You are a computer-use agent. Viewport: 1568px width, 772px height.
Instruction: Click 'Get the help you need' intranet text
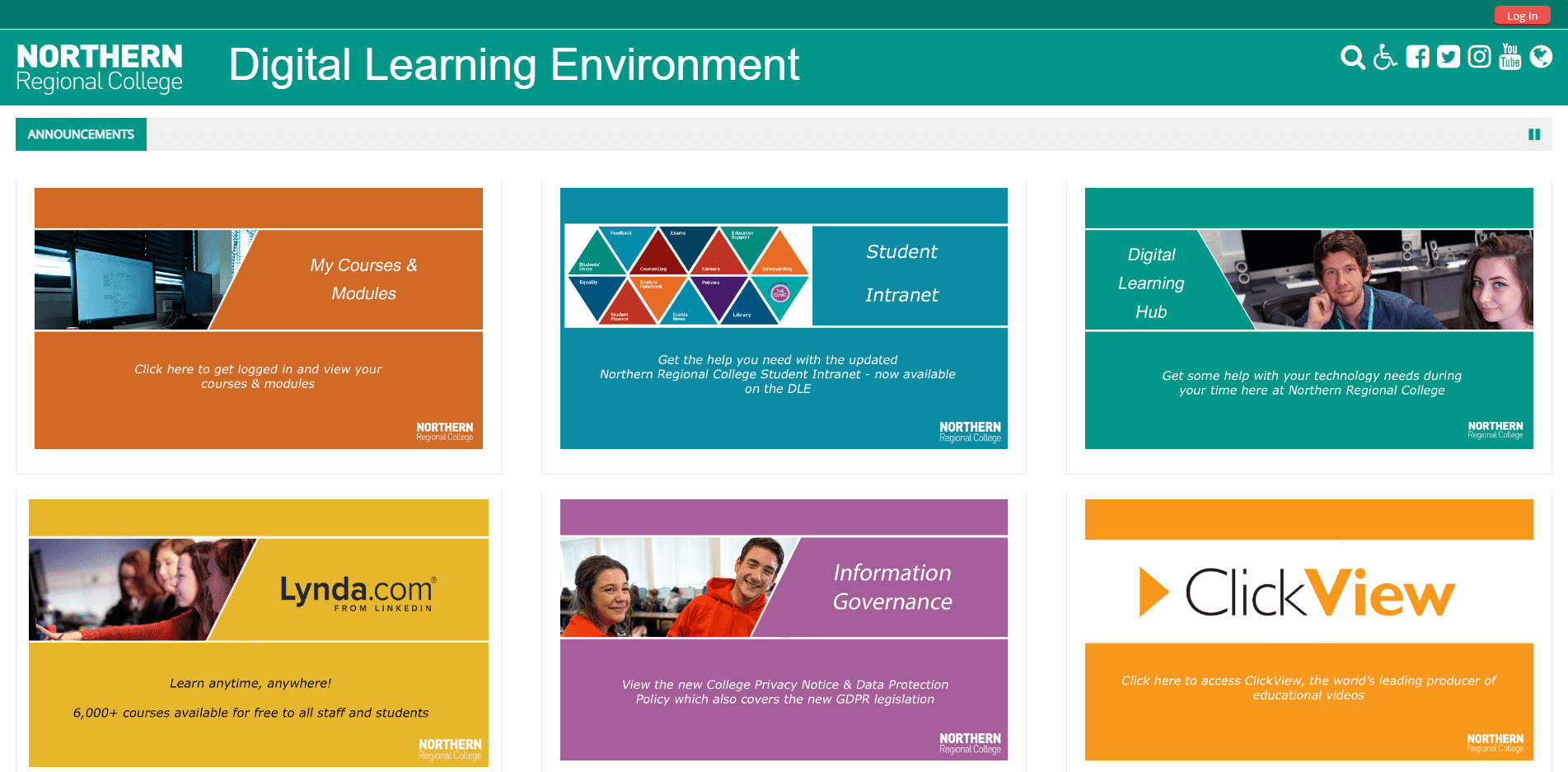point(778,374)
